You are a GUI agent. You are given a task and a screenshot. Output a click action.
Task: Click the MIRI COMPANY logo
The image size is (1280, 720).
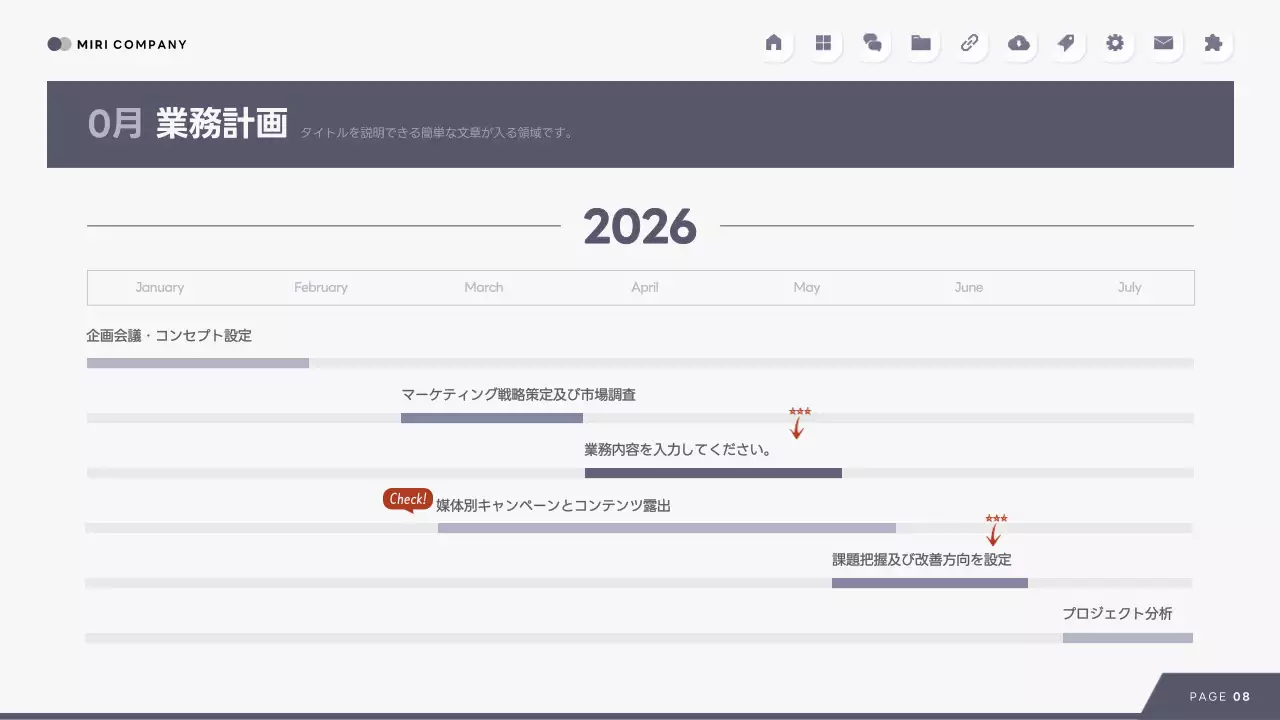(116, 44)
